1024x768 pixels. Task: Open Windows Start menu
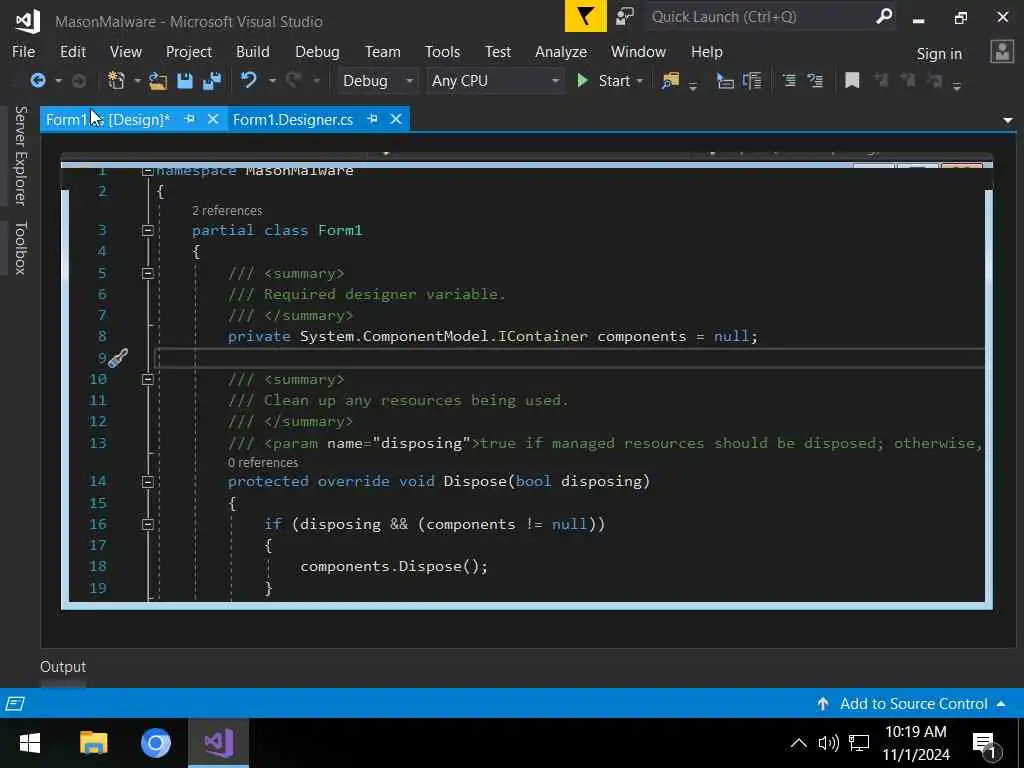[x=29, y=743]
